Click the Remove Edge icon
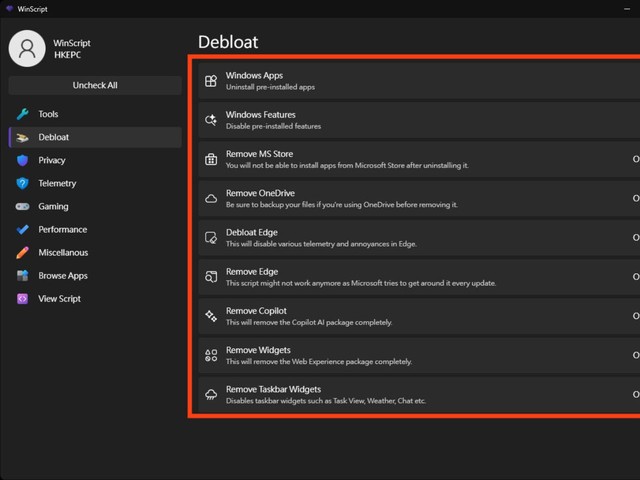The width and height of the screenshot is (640, 480). (x=211, y=277)
